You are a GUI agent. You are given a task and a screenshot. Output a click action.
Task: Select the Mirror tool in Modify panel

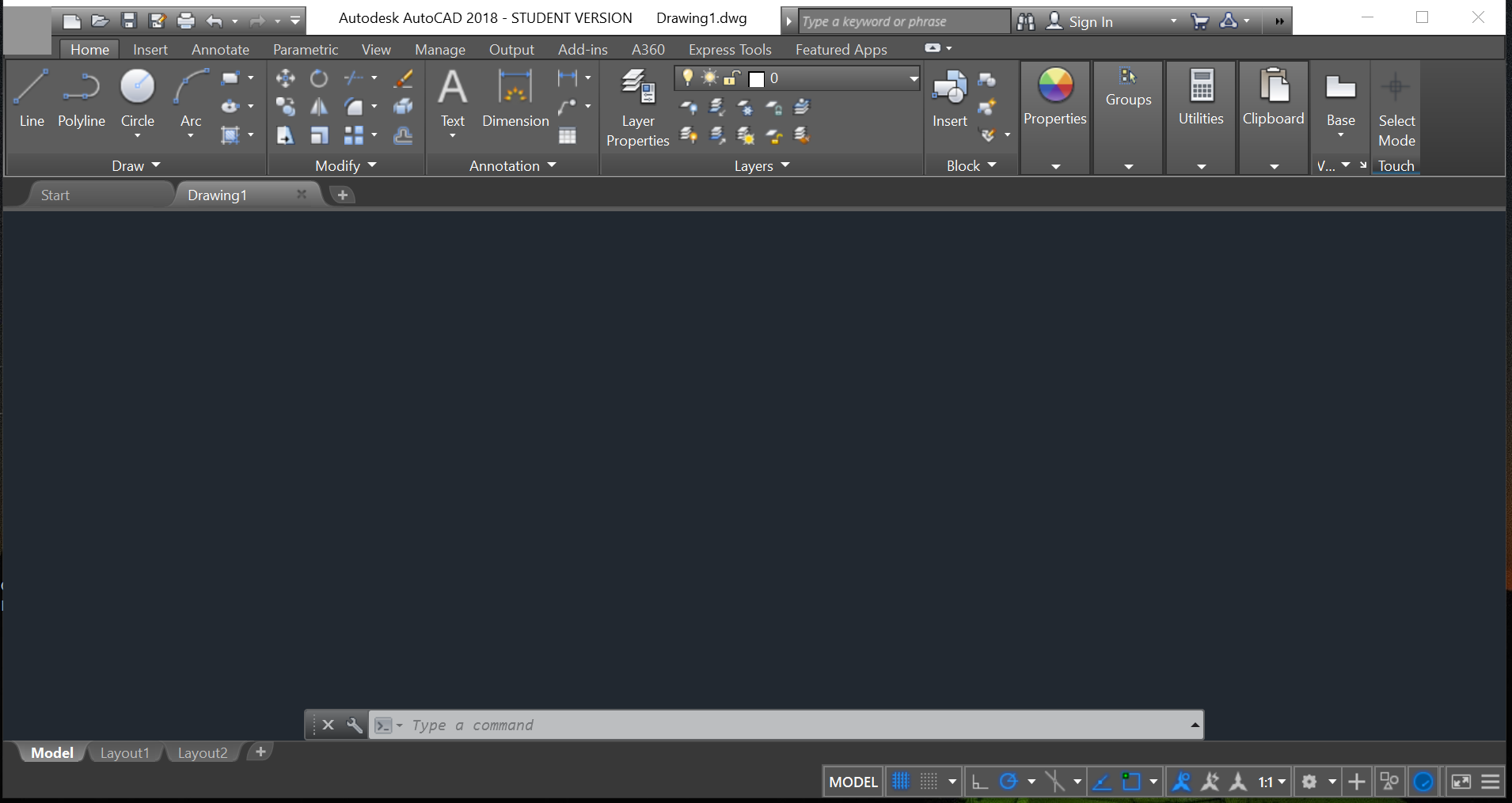pyautogui.click(x=318, y=107)
